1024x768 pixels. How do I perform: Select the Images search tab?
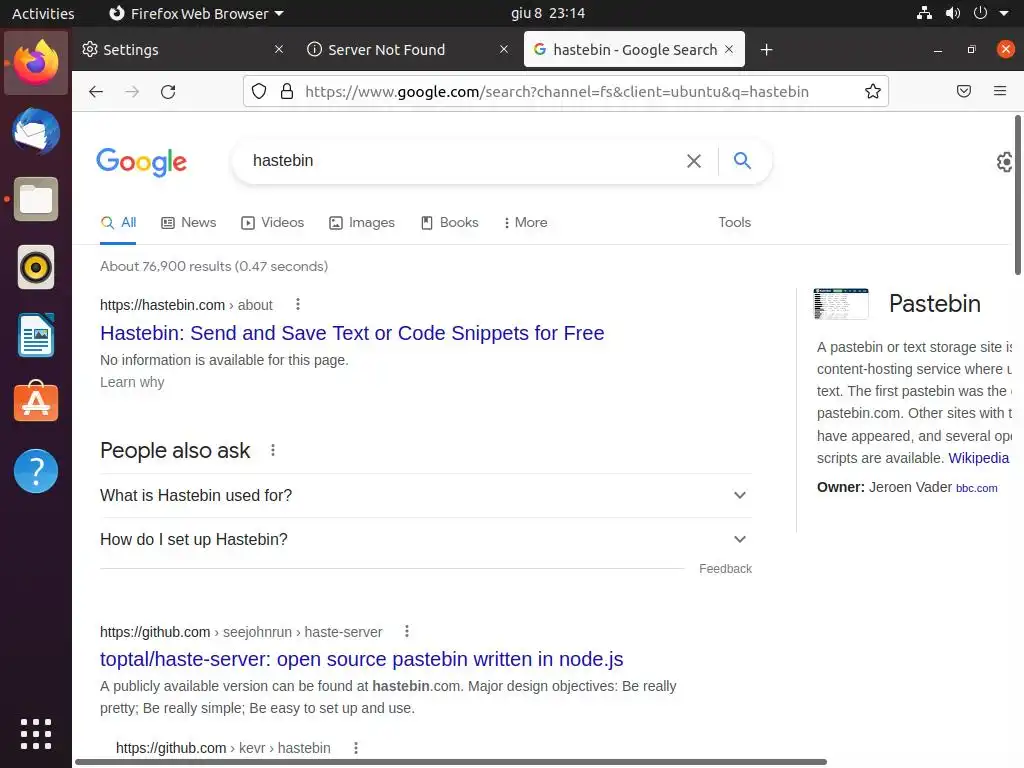coord(362,223)
